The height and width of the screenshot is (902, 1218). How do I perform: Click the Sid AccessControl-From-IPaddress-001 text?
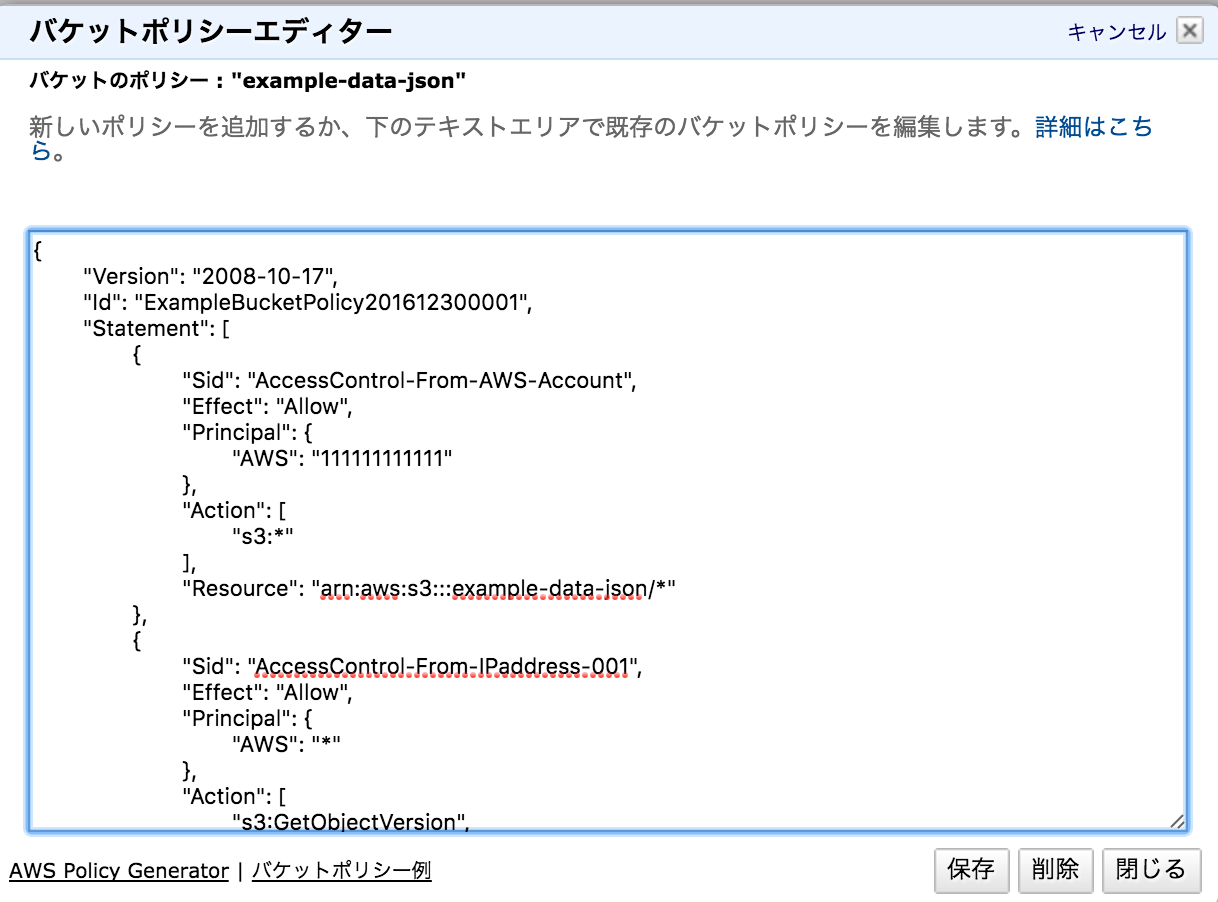[420, 666]
